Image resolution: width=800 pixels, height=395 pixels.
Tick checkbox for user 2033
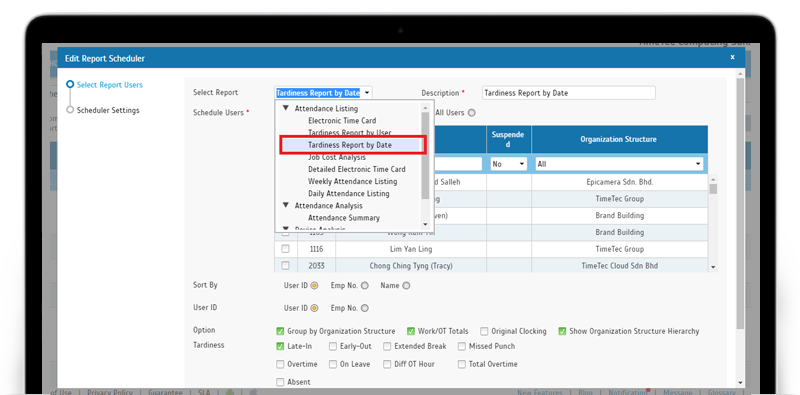coord(286,265)
